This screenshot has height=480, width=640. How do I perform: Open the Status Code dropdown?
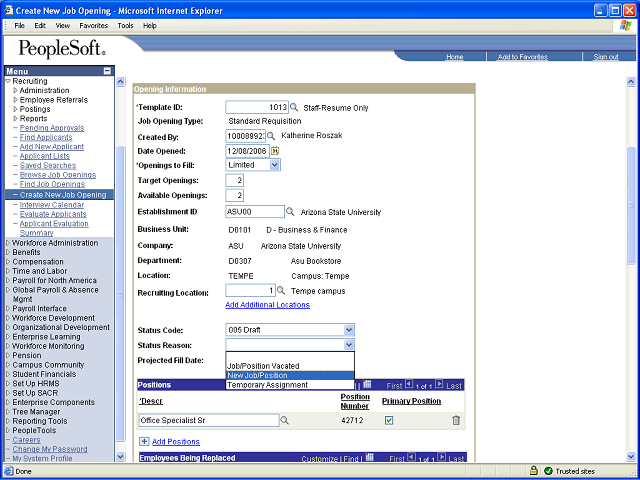coord(349,330)
